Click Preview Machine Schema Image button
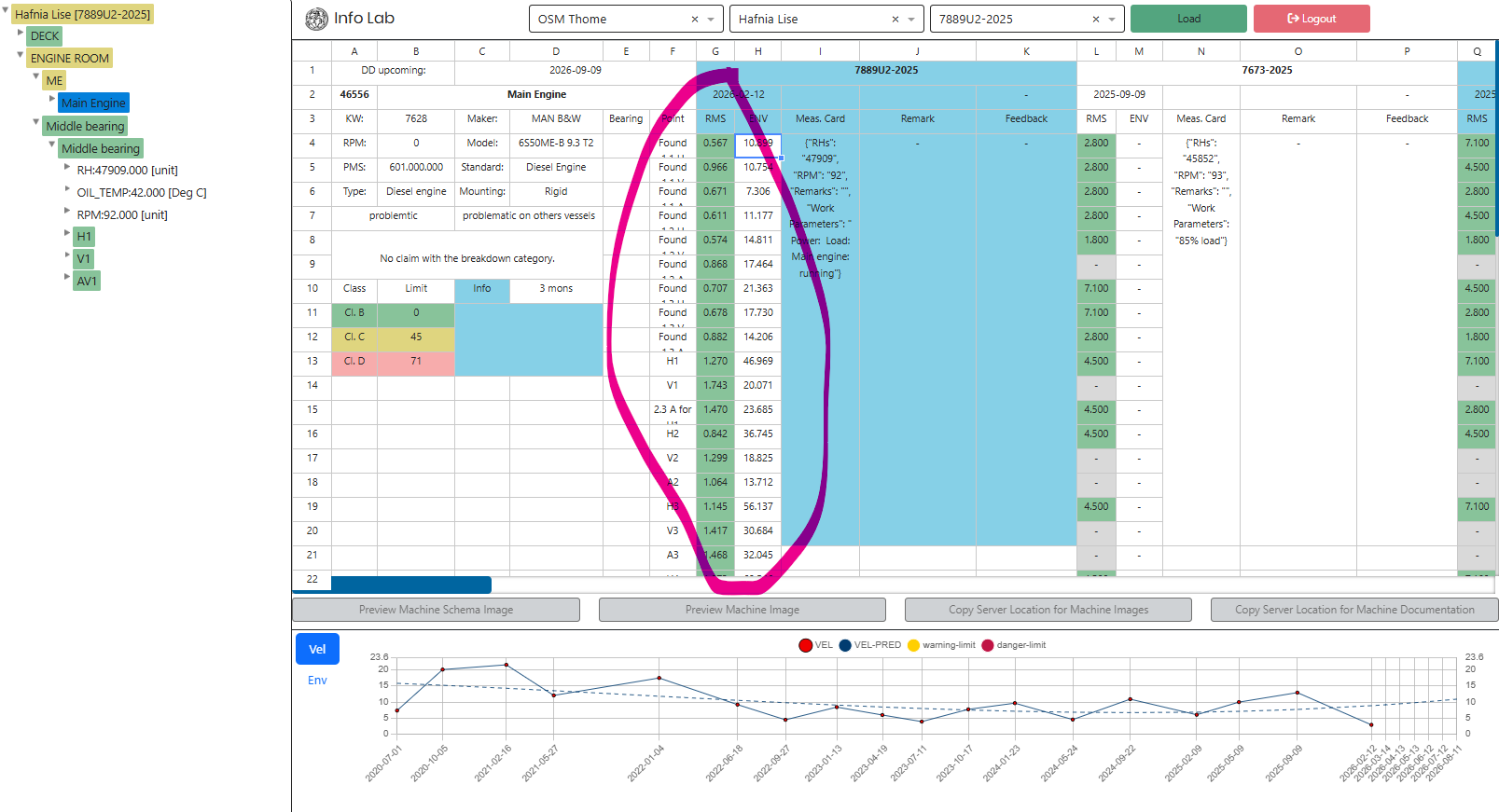This screenshot has height=812, width=1499. (436, 610)
